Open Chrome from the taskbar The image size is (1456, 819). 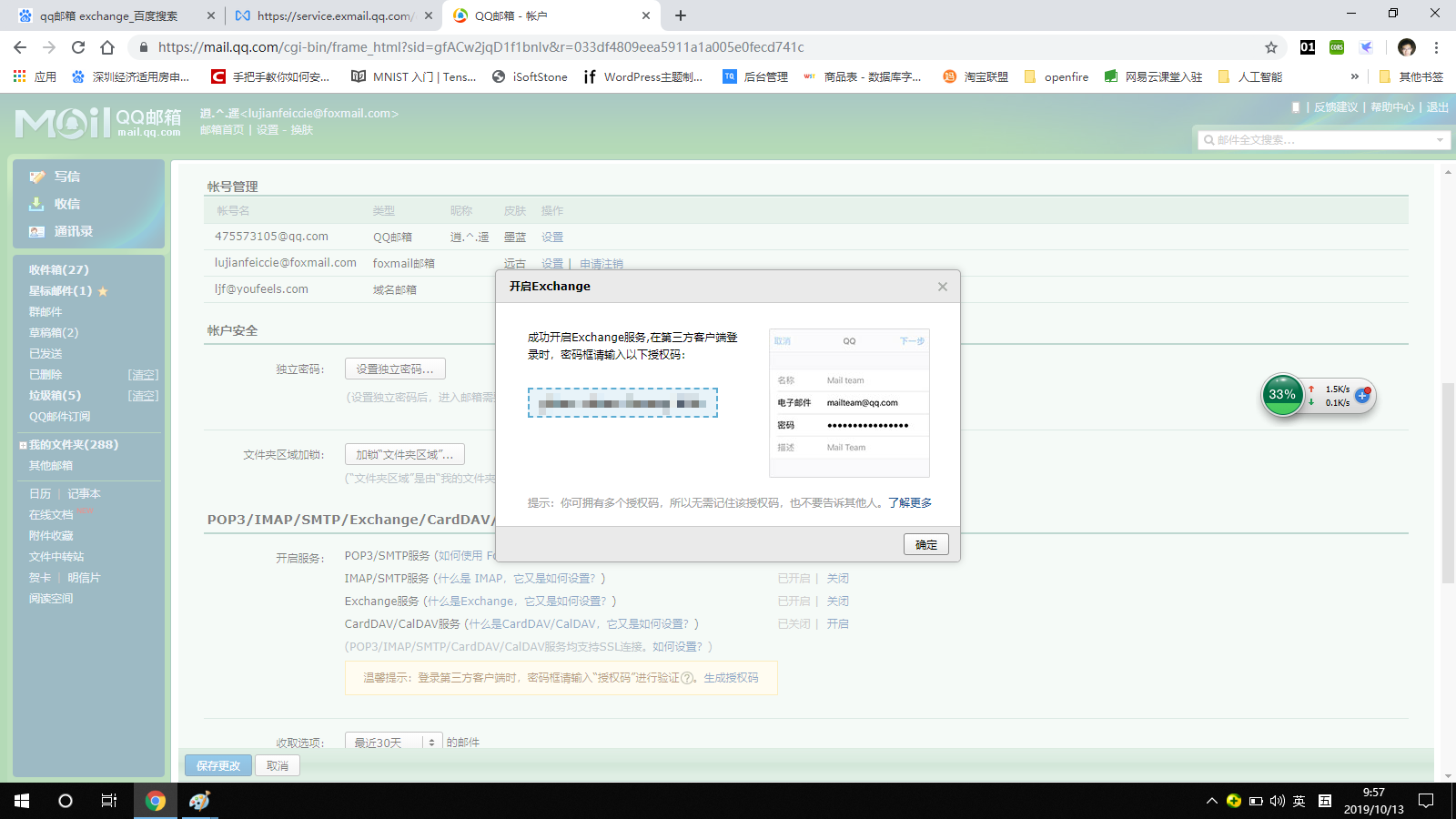[155, 801]
